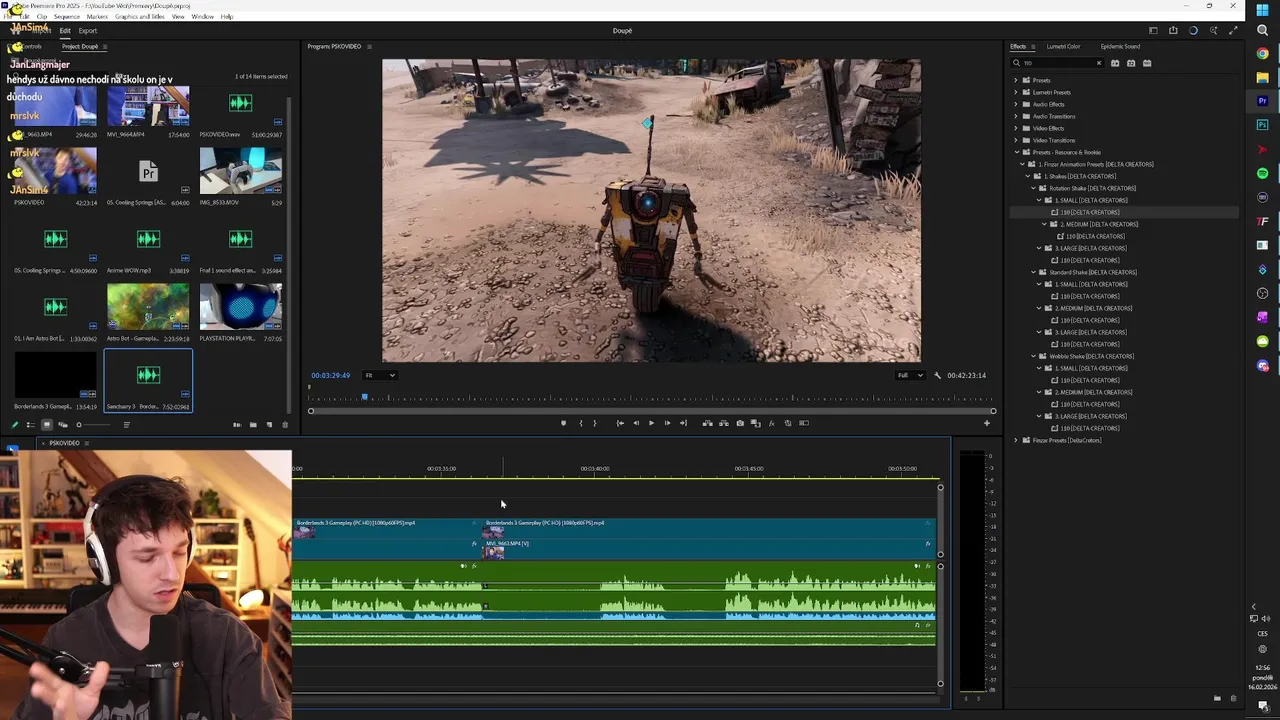The image size is (1280, 720).
Task: Click the Mark In bracket icon
Action: 581,423
